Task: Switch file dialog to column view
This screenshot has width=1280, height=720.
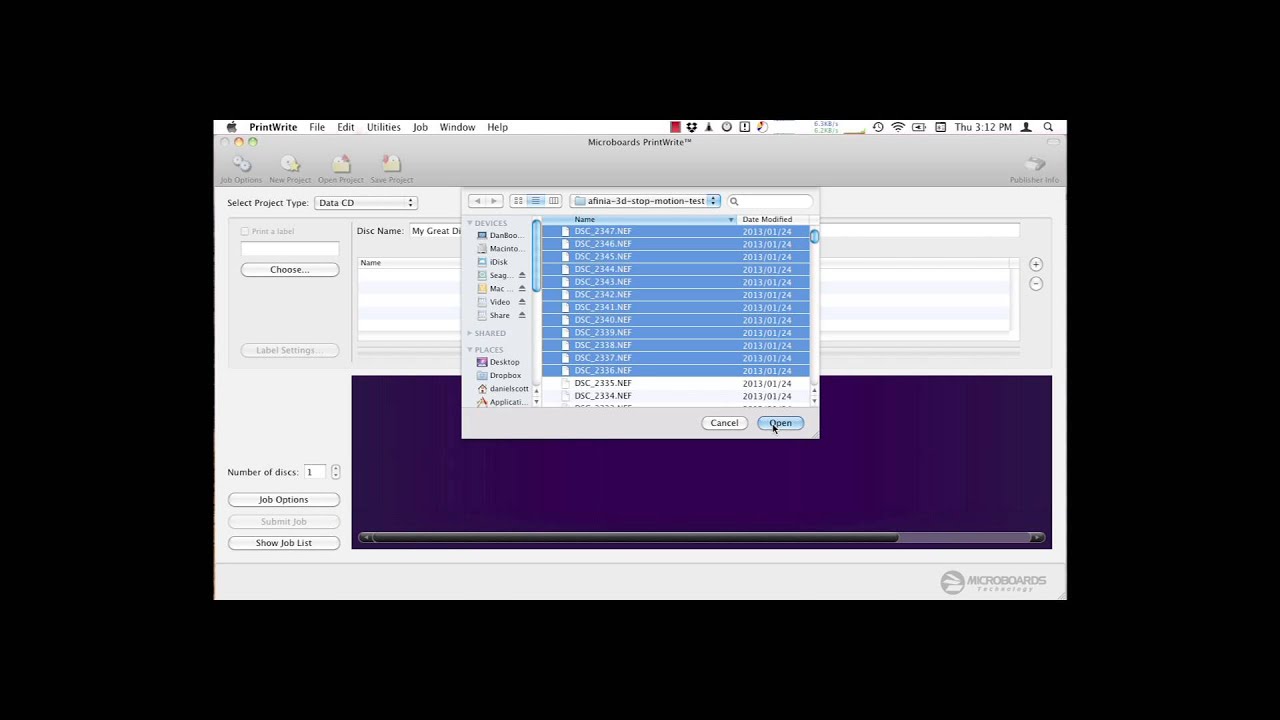Action: pos(553,201)
